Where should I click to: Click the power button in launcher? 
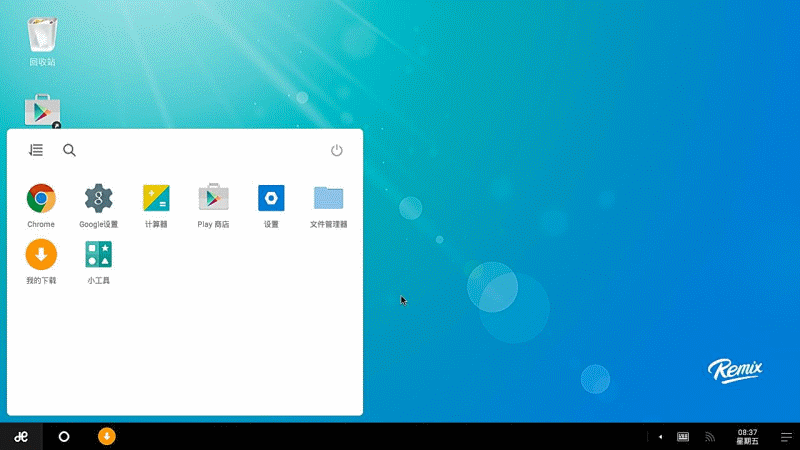[337, 150]
